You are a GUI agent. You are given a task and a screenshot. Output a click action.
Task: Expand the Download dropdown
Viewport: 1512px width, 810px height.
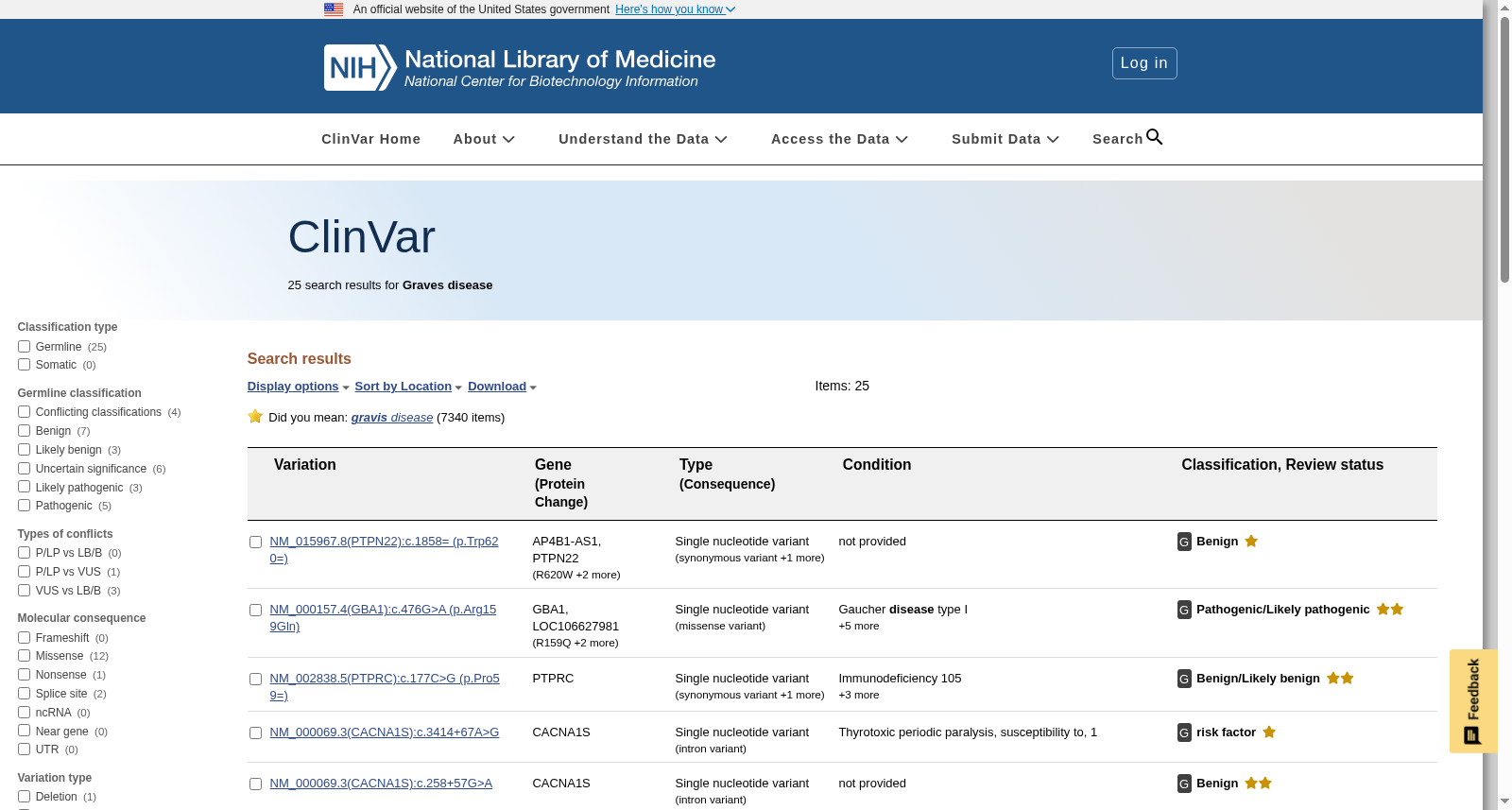coord(502,387)
